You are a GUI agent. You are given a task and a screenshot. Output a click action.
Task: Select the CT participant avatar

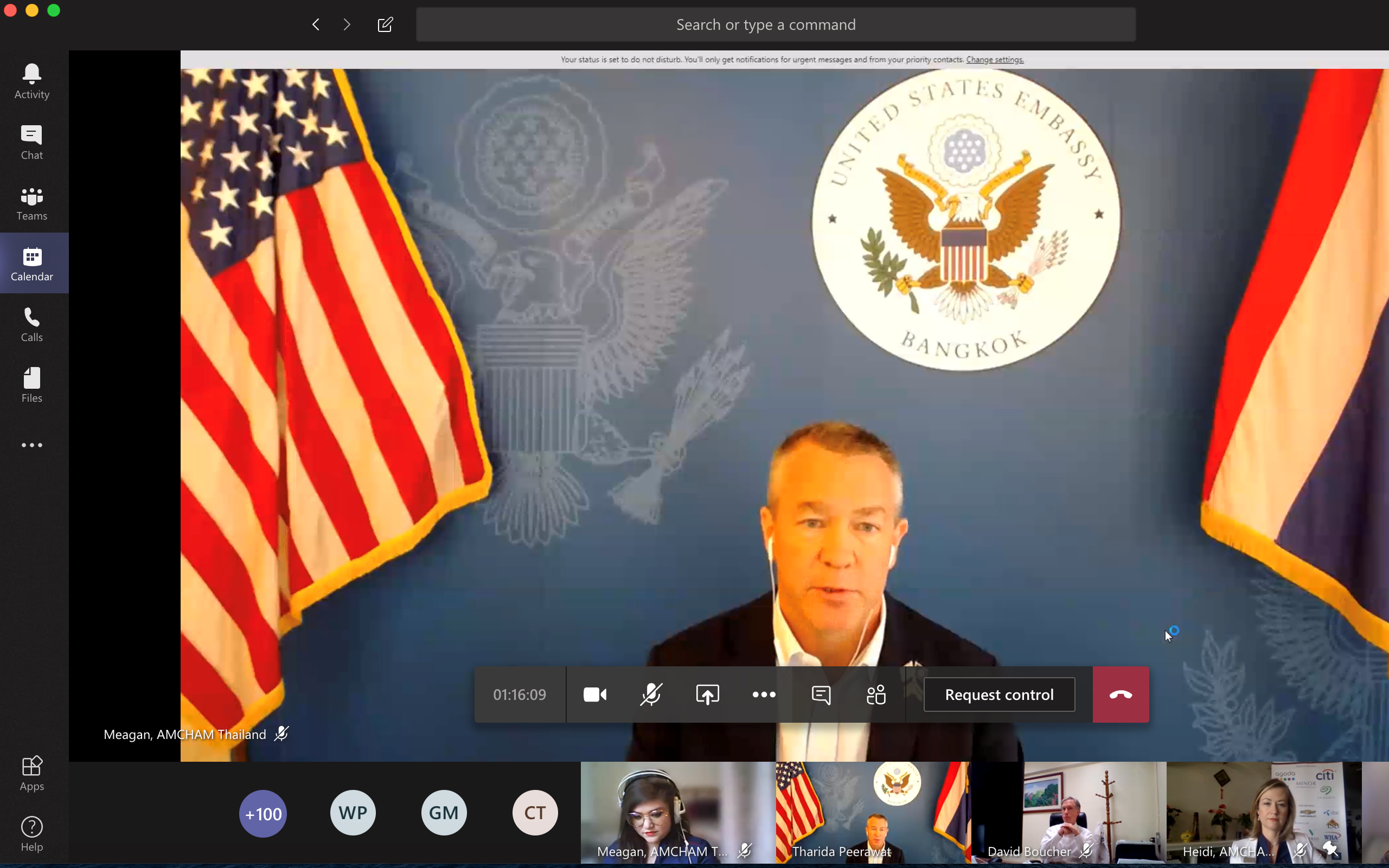[x=535, y=813]
